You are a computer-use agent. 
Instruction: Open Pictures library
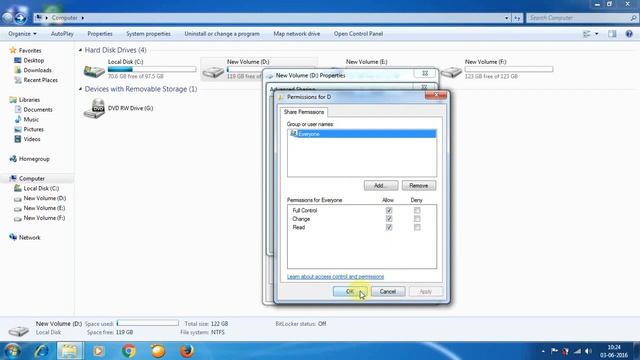33,129
